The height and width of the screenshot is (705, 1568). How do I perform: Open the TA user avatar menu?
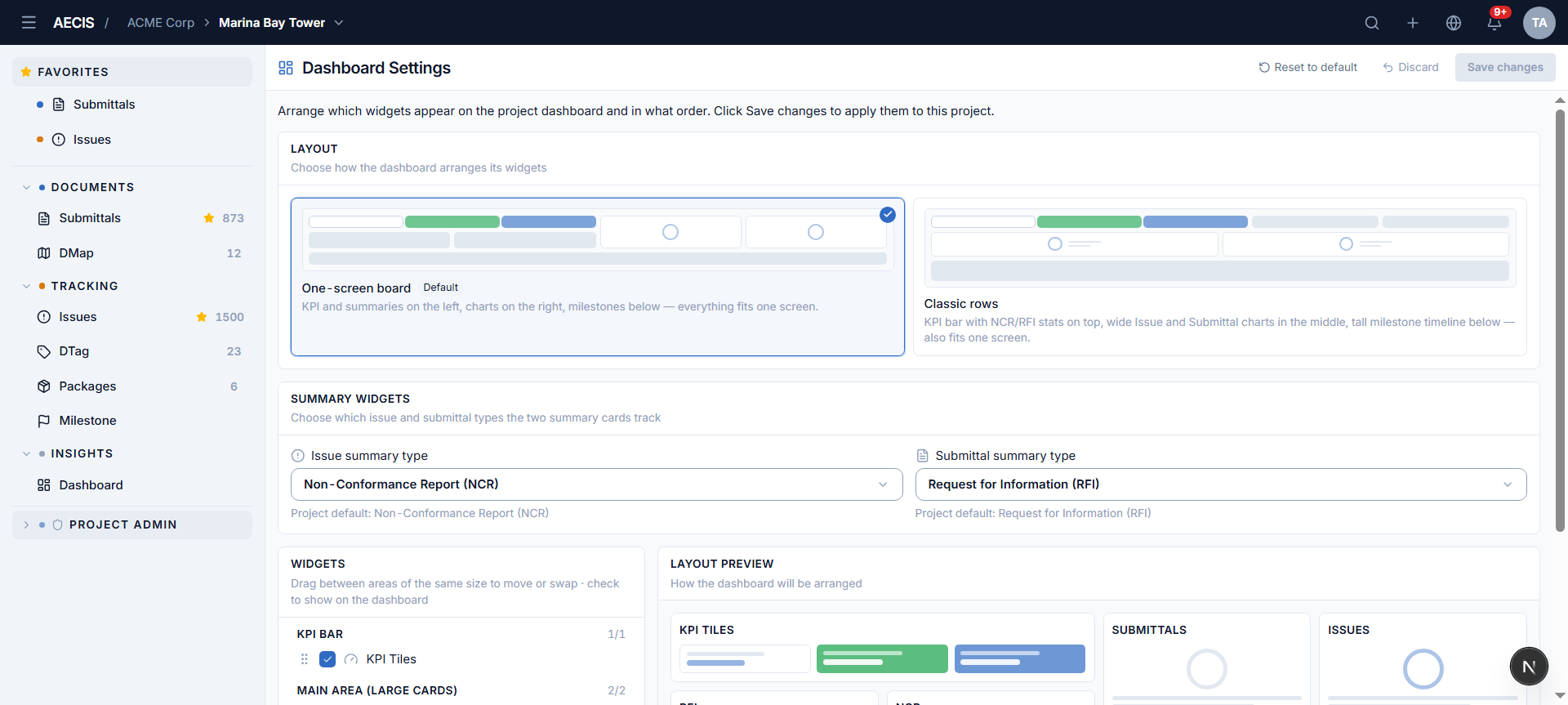[1539, 23]
